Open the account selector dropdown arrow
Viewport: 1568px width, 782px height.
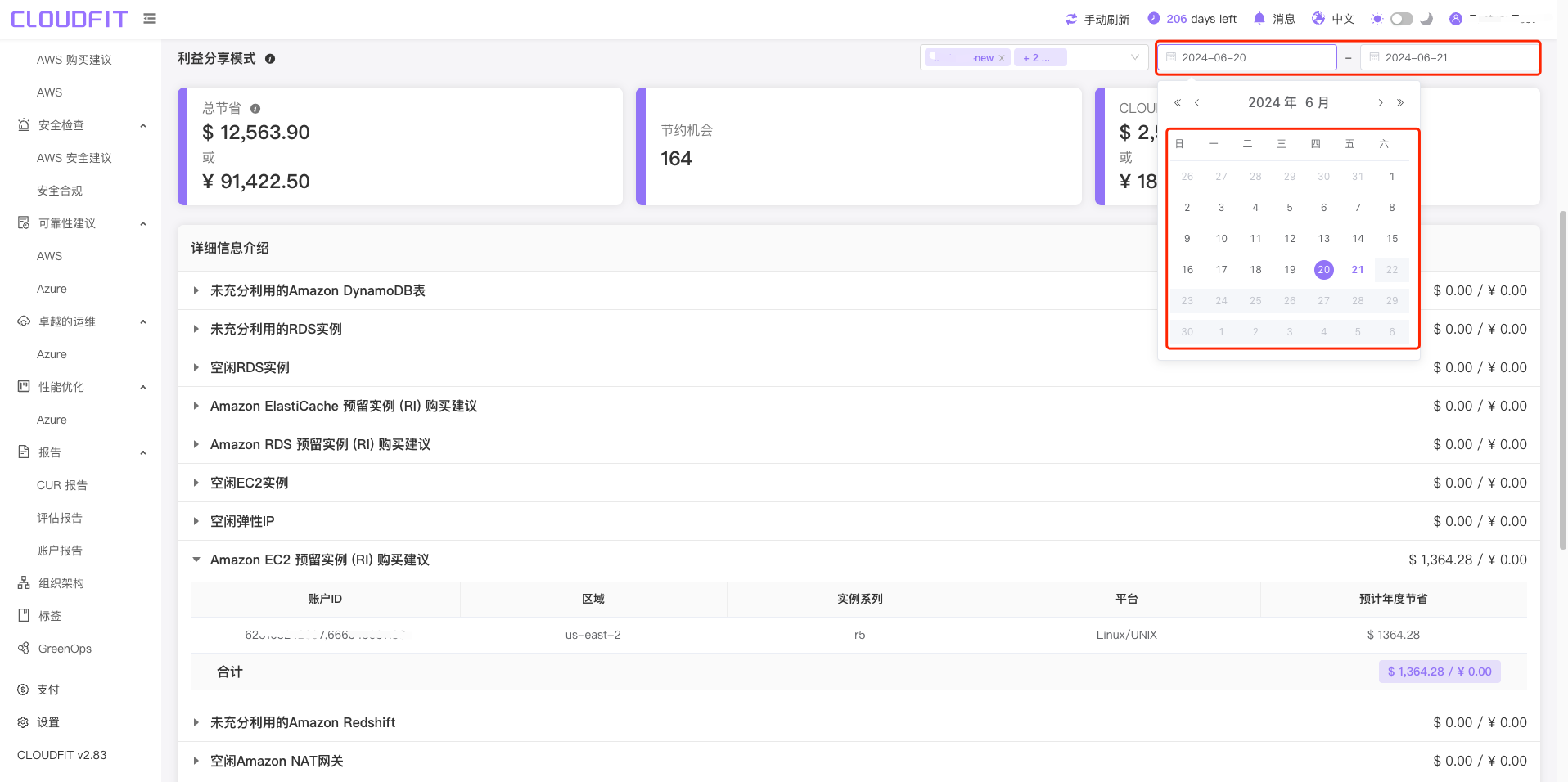point(1135,57)
